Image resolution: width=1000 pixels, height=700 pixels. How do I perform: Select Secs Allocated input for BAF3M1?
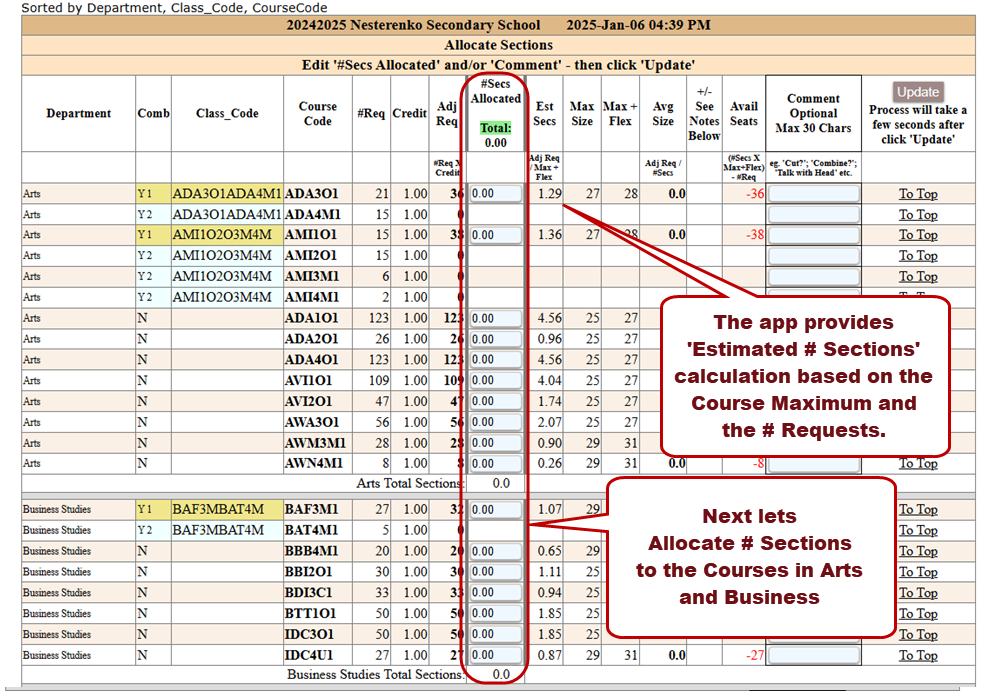click(495, 510)
